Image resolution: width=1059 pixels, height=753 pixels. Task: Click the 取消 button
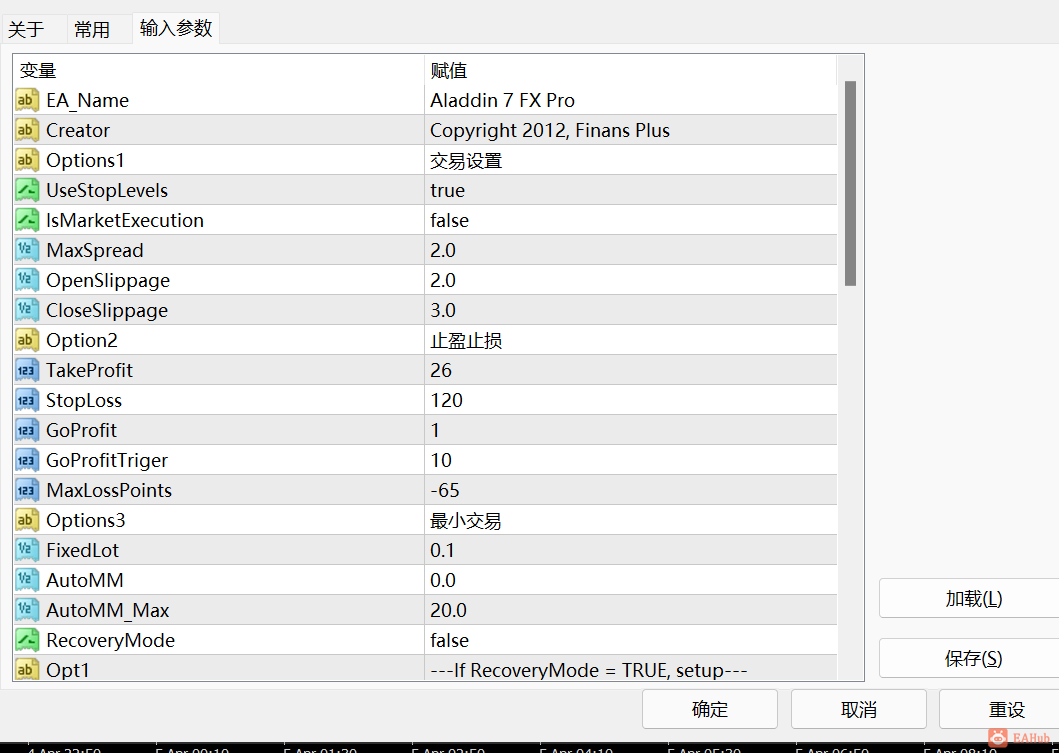(858, 709)
